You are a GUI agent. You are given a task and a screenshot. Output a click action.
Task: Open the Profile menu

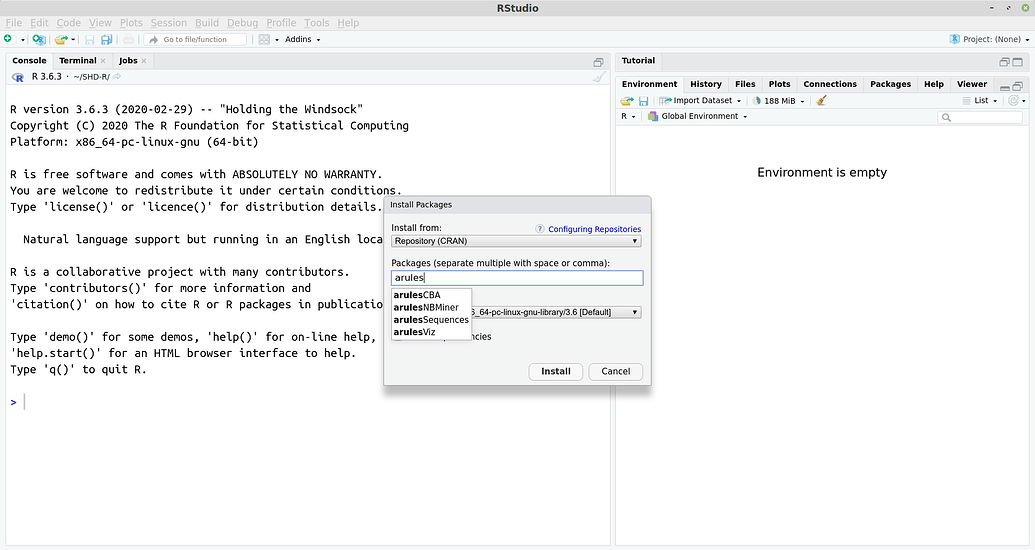[281, 22]
